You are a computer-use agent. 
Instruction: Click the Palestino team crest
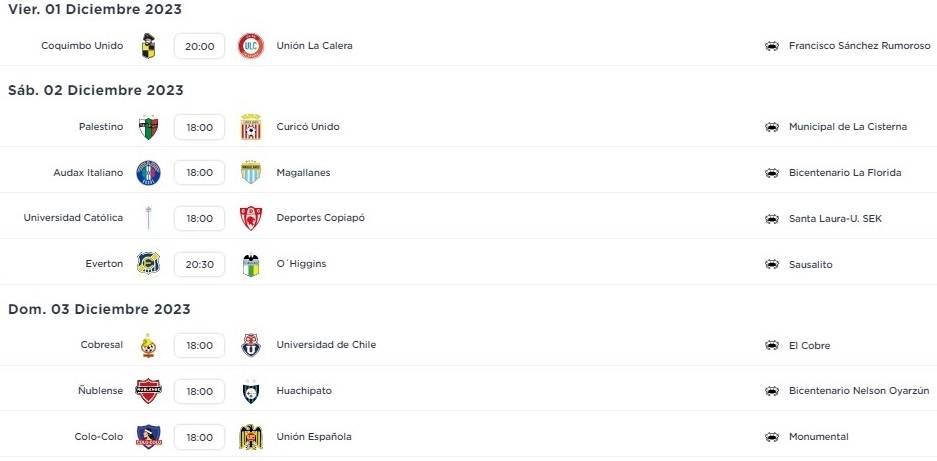(149, 127)
